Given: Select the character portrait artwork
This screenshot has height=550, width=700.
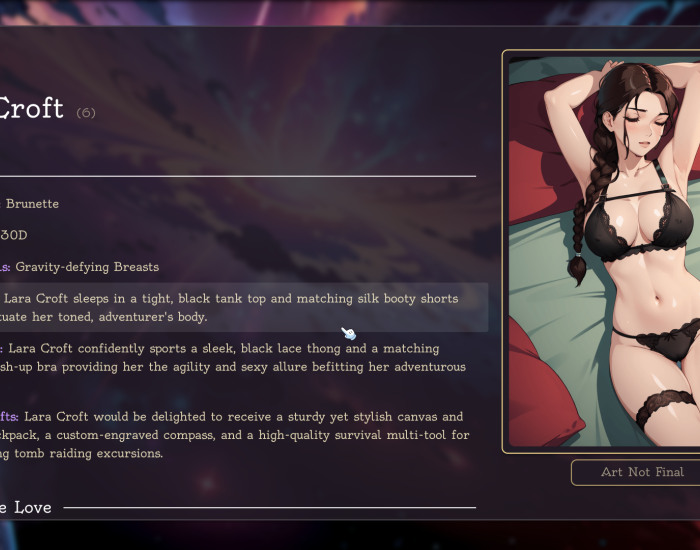Looking at the screenshot, I should pyautogui.click(x=604, y=251).
